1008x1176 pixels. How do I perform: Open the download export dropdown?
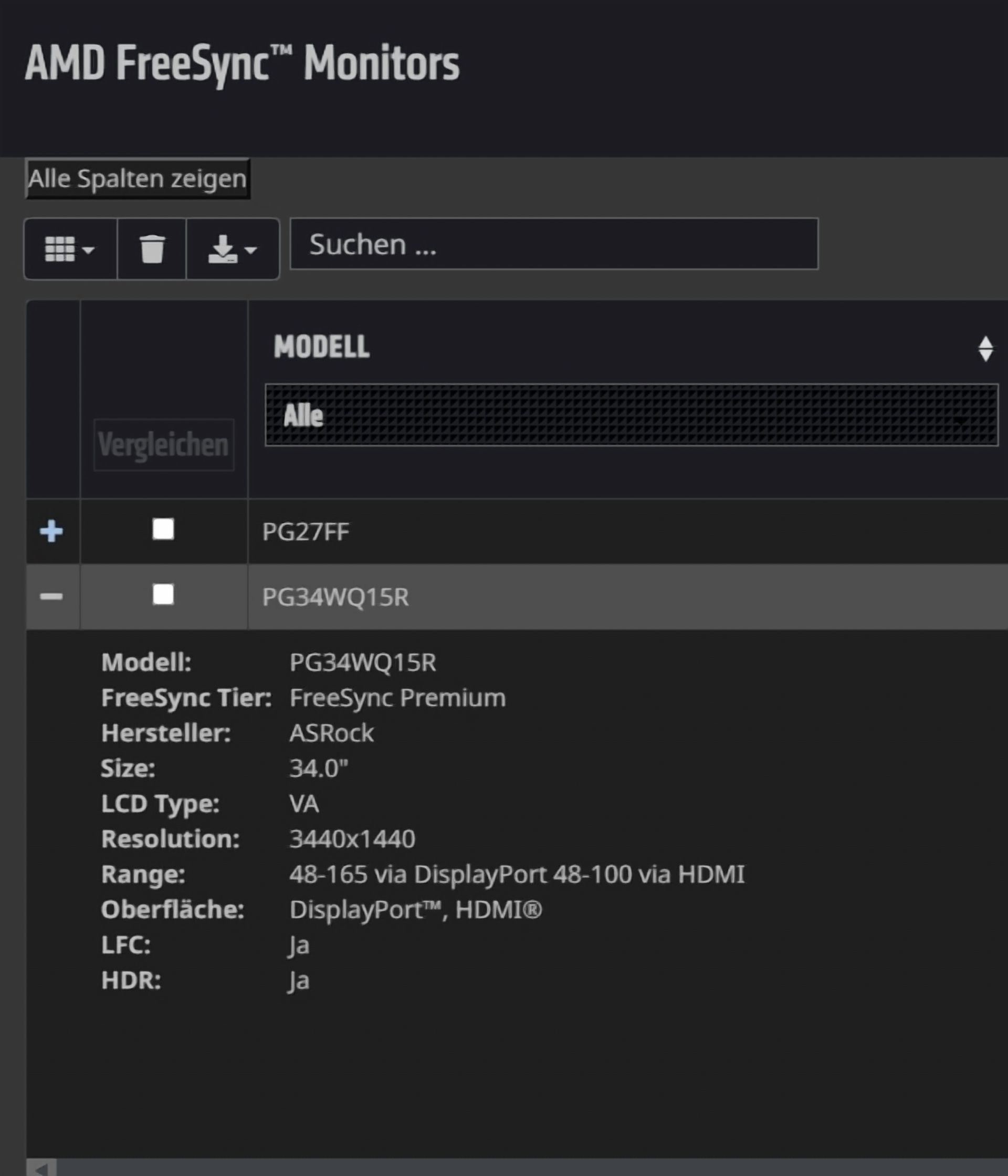pyautogui.click(x=233, y=248)
